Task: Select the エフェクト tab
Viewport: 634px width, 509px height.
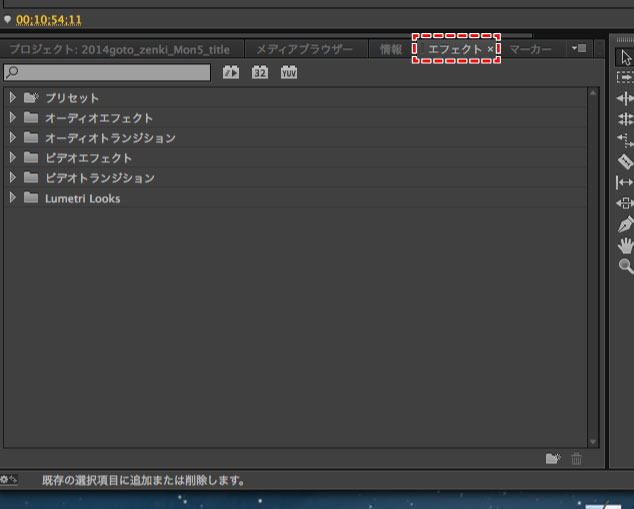Action: 454,49
